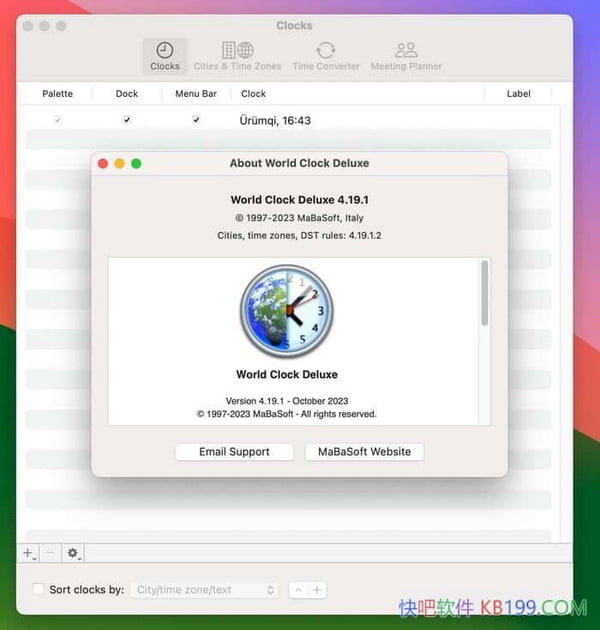
Task: Open the gear actions menu
Action: 73,552
